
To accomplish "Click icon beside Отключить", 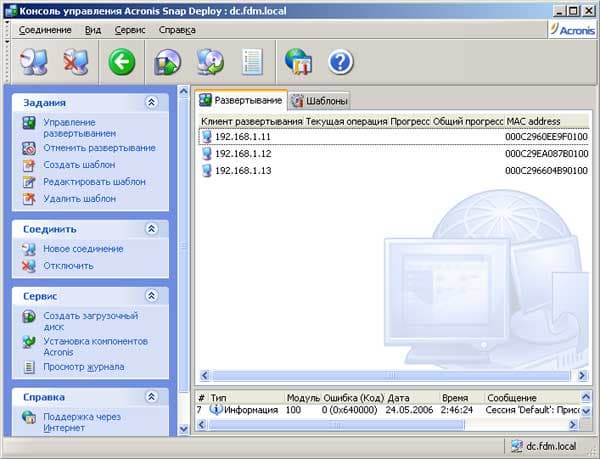I will coord(29,266).
